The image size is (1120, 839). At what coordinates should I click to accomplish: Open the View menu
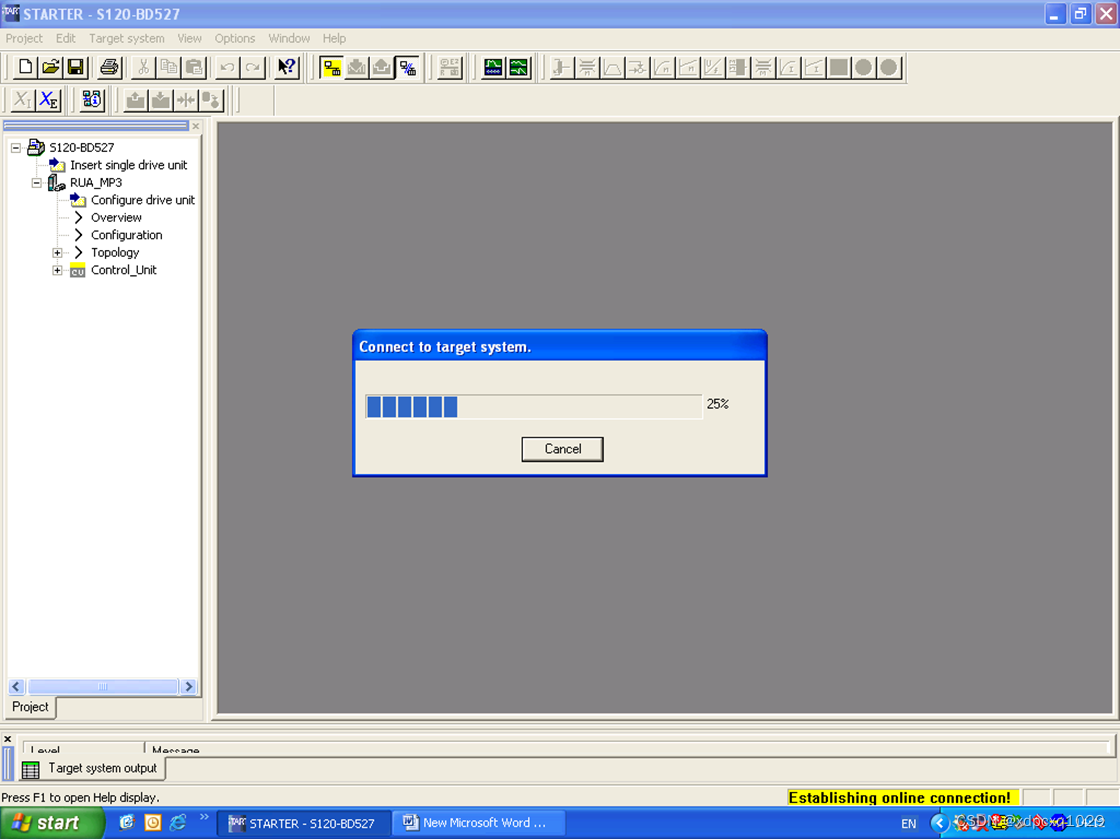pos(189,39)
